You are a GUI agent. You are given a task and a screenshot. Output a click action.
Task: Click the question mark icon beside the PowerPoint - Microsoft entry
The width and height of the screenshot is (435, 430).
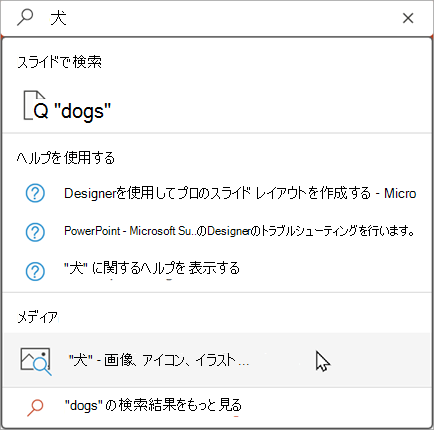[35, 232]
